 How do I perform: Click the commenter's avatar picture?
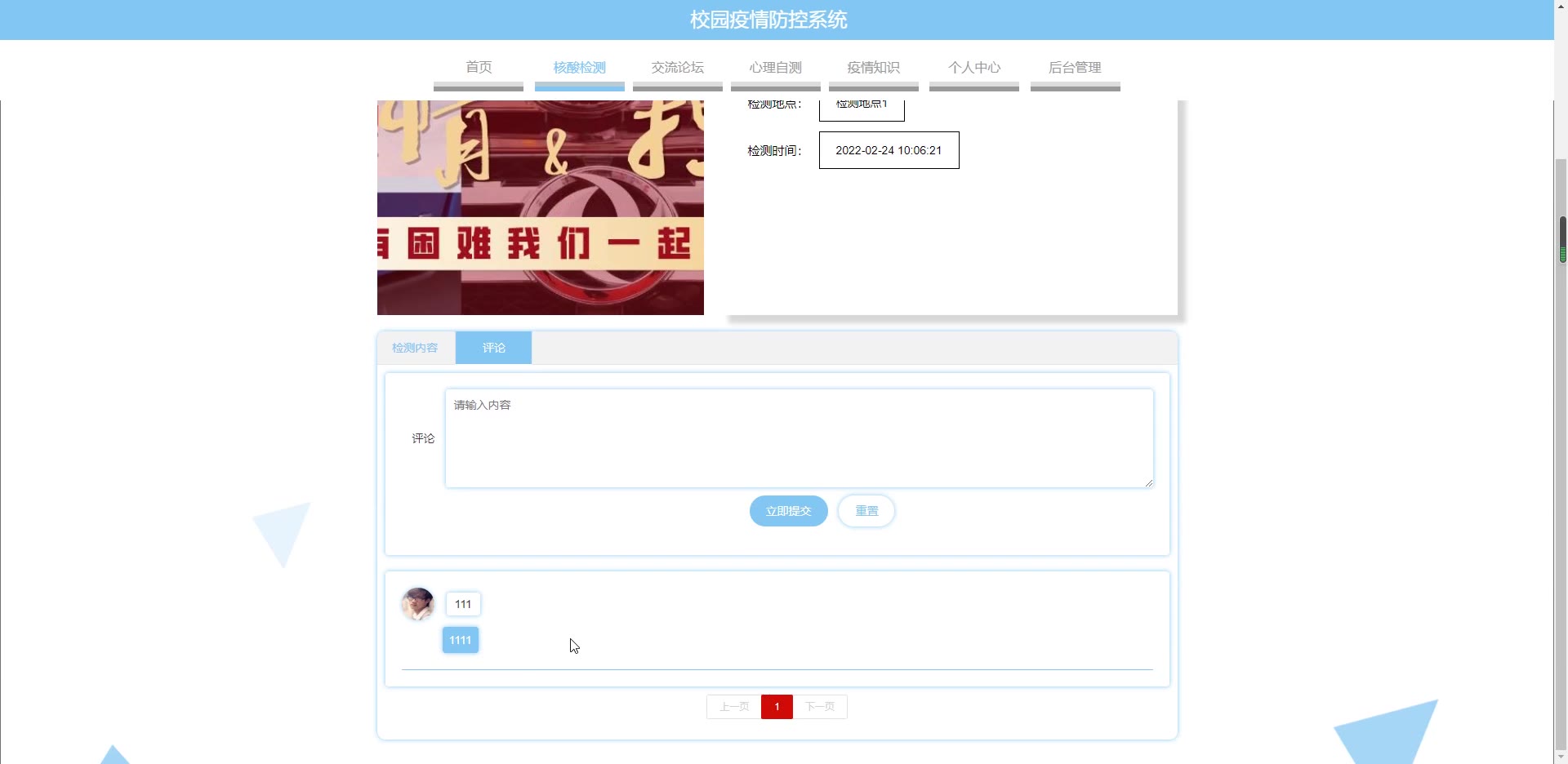(418, 604)
